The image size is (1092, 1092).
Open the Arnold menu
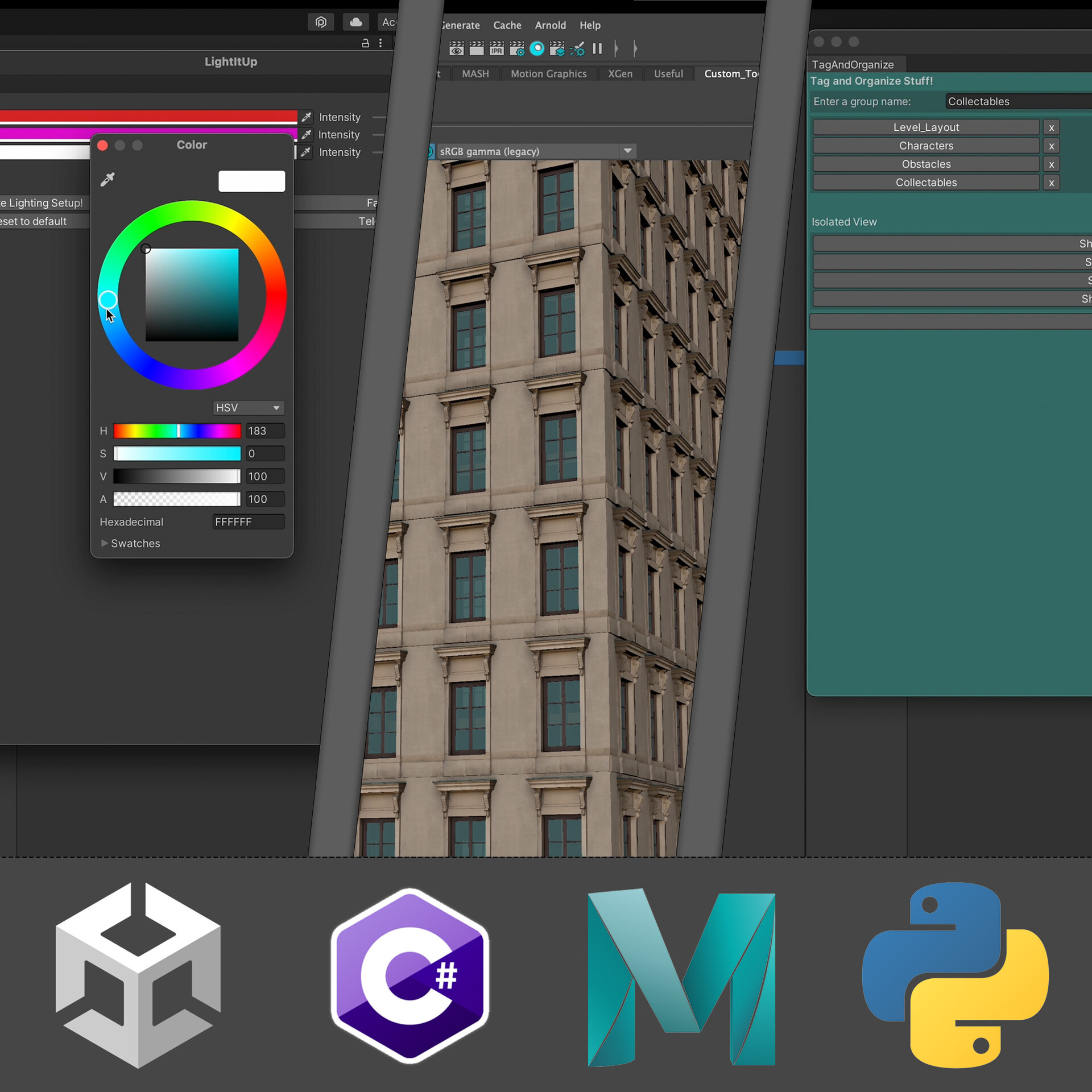tap(549, 25)
